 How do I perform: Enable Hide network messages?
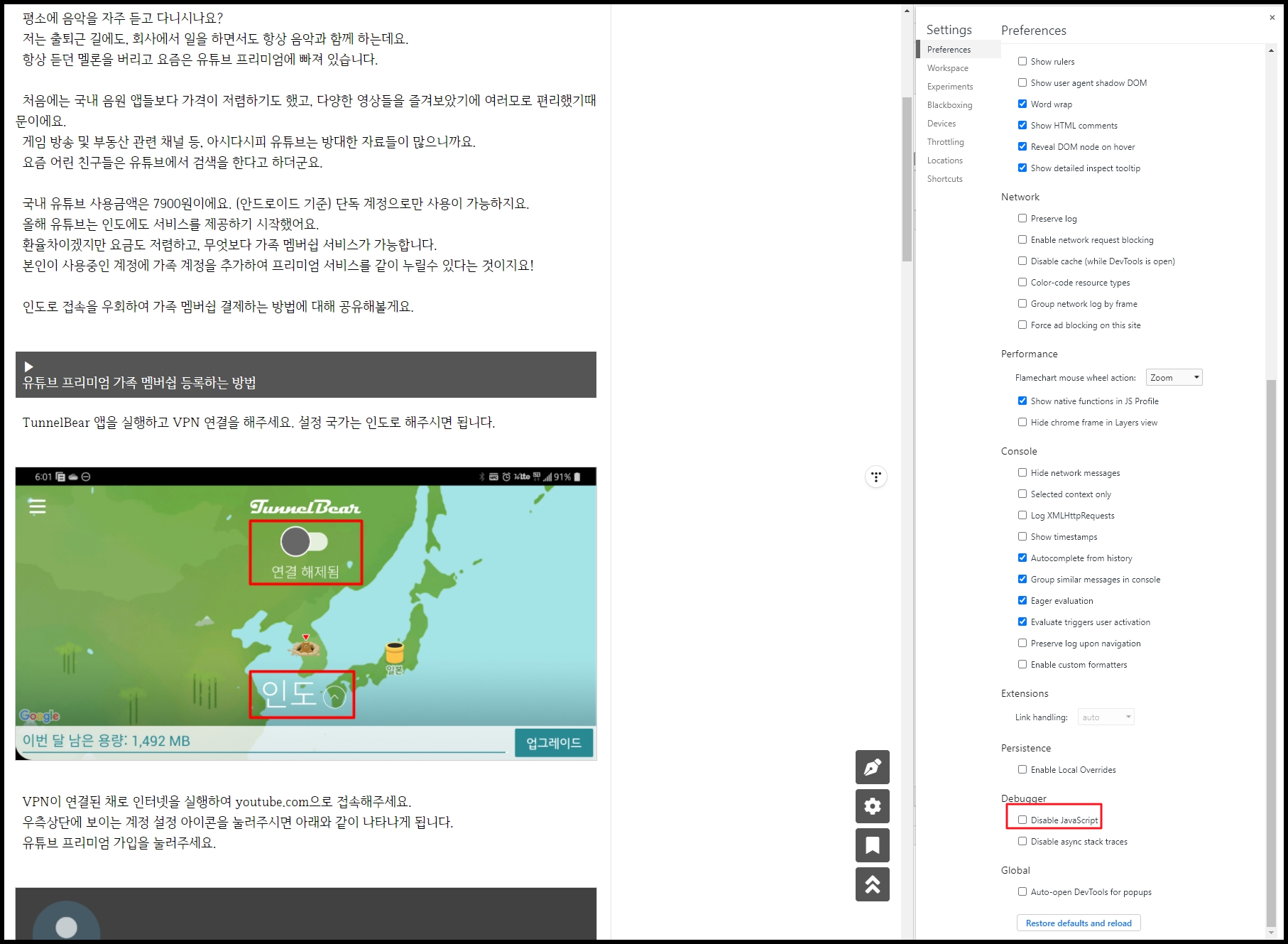[1022, 472]
